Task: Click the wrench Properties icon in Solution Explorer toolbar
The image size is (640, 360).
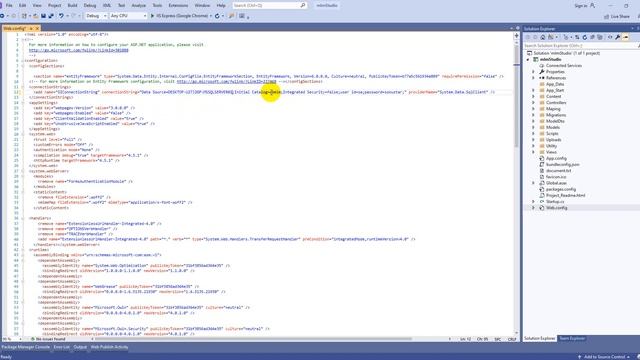Action: coord(618,37)
